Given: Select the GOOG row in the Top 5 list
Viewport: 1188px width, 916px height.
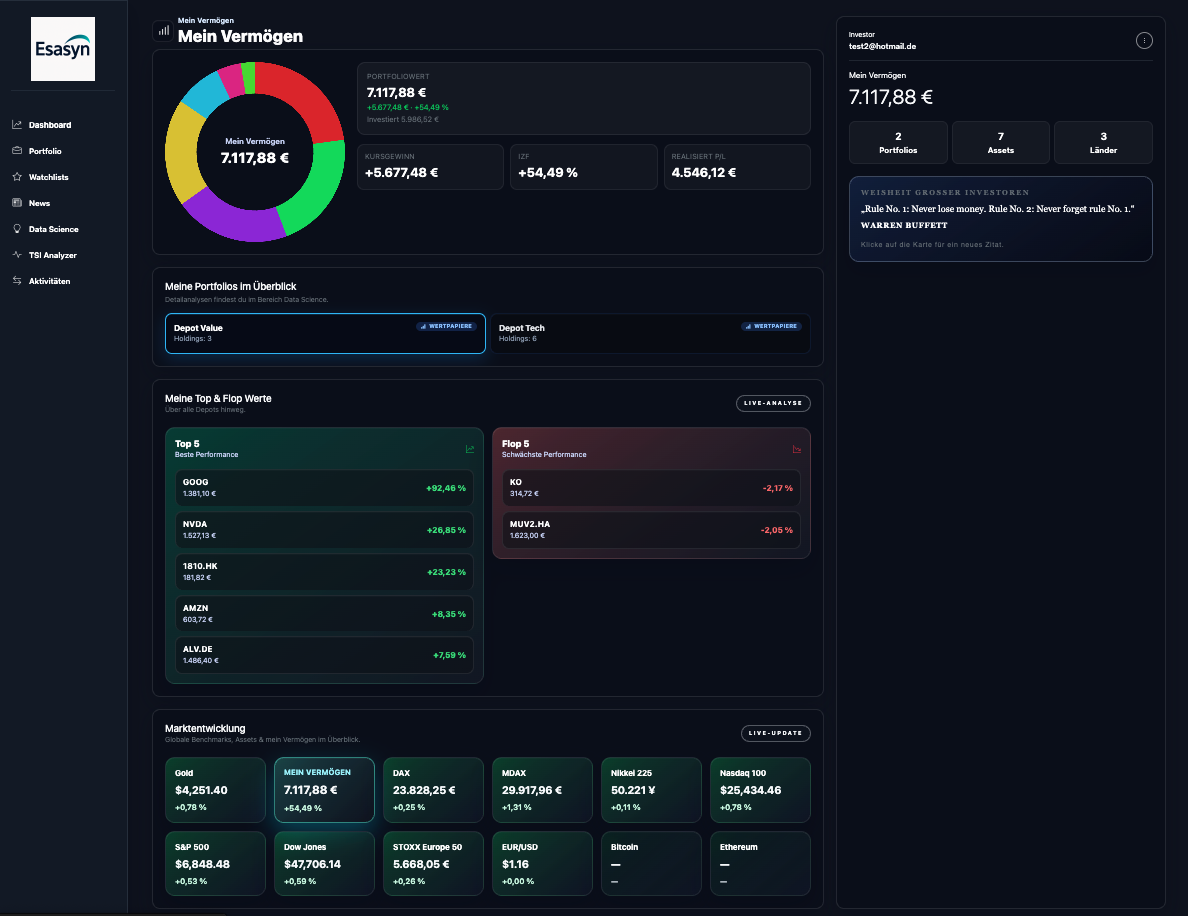Looking at the screenshot, I should coord(324,487).
